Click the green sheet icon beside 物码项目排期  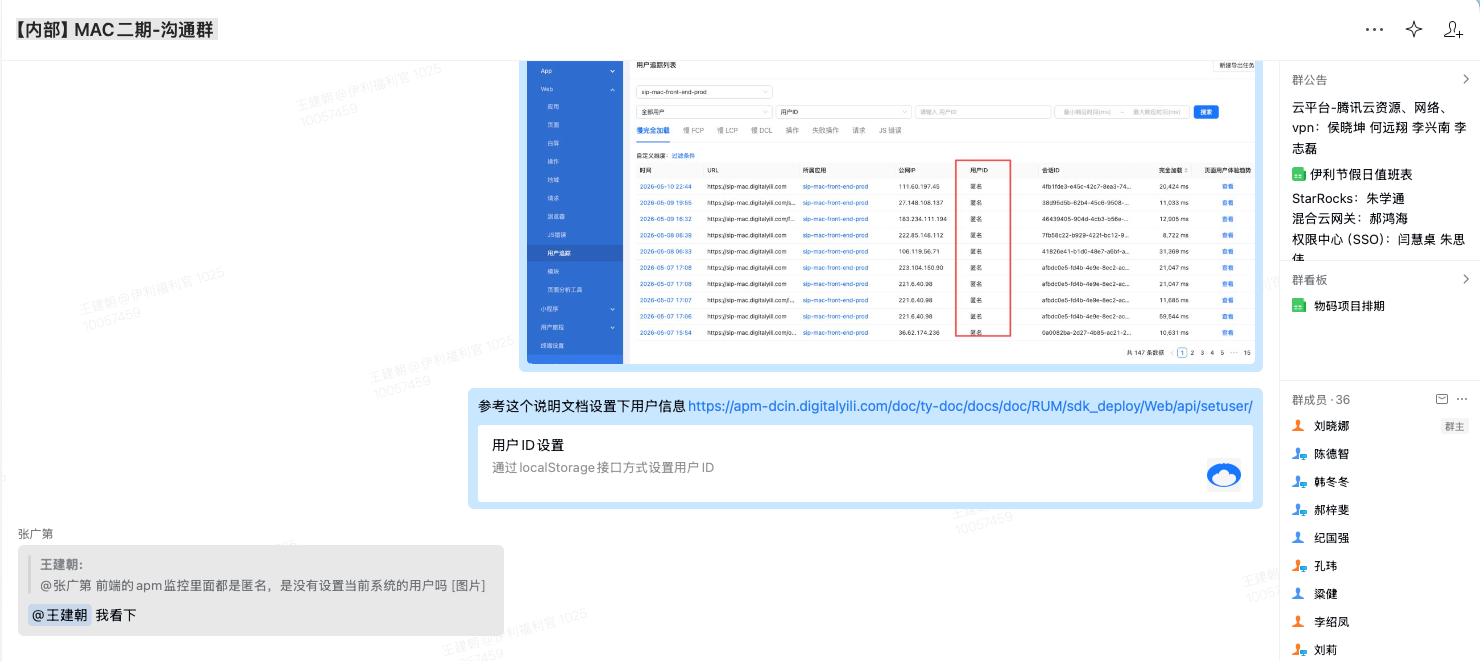click(1299, 306)
